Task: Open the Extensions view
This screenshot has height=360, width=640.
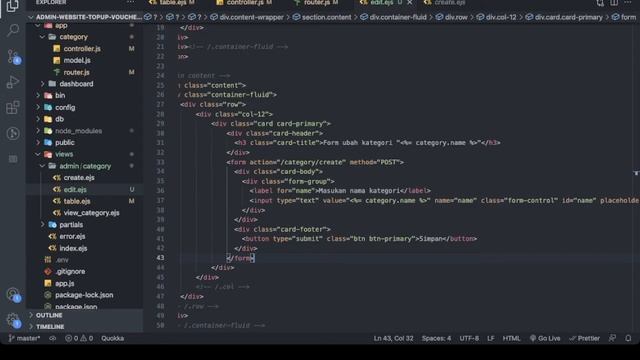Action: [13, 108]
